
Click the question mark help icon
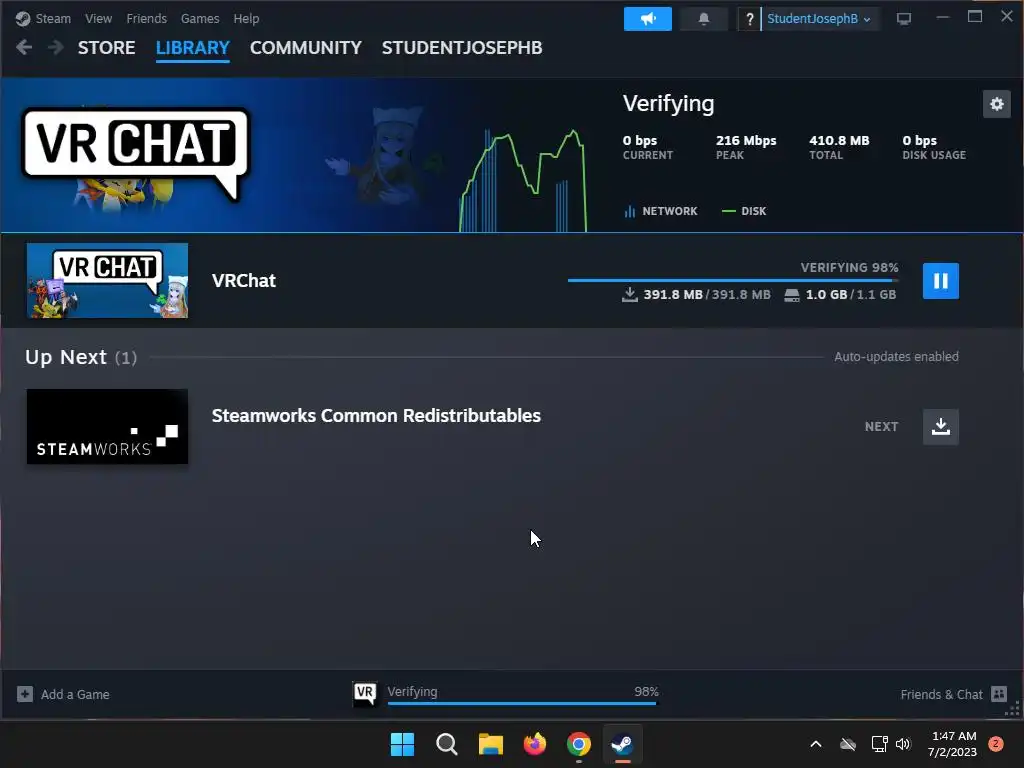click(x=750, y=19)
